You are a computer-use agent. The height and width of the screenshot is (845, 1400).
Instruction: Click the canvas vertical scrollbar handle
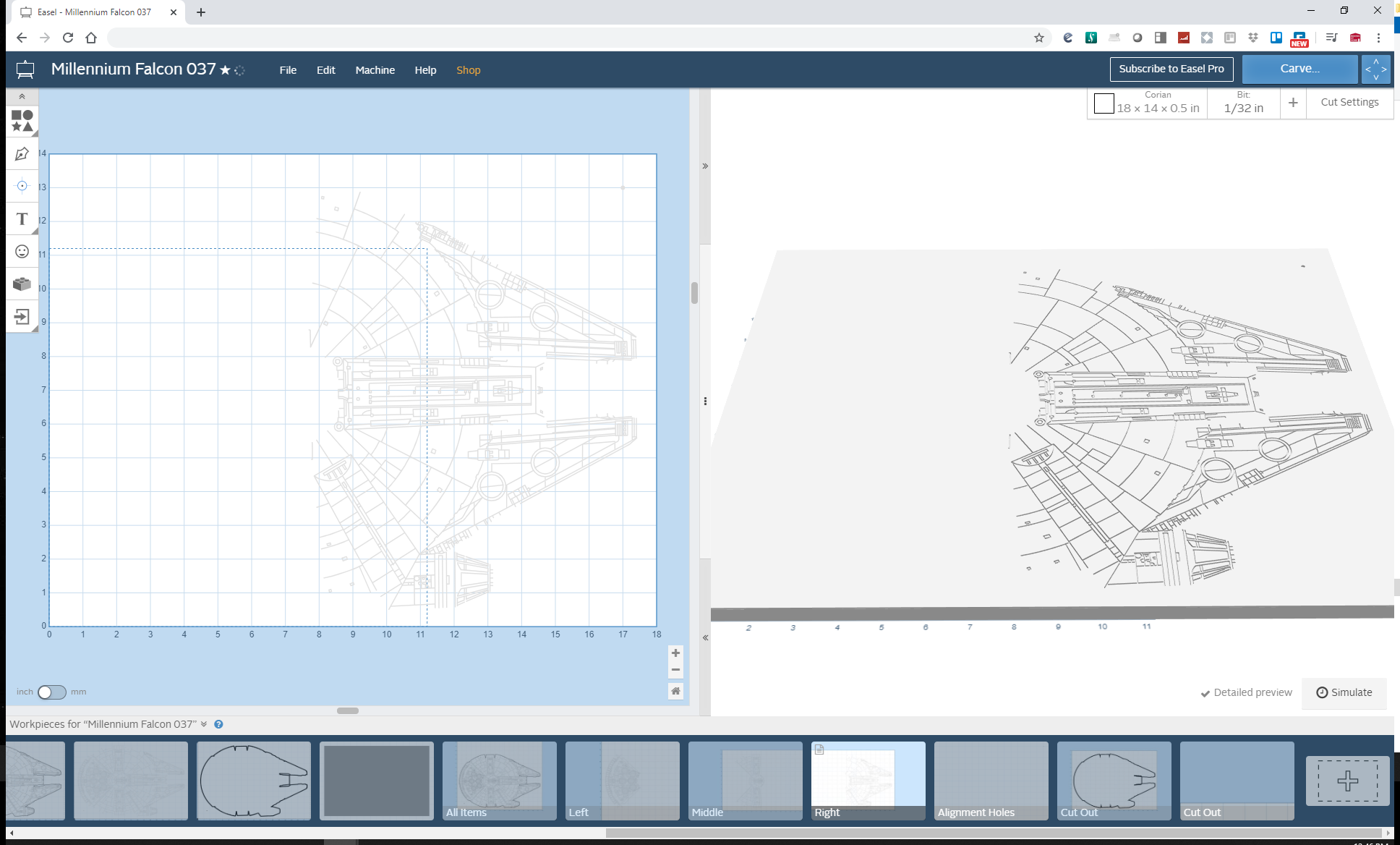pyautogui.click(x=694, y=293)
